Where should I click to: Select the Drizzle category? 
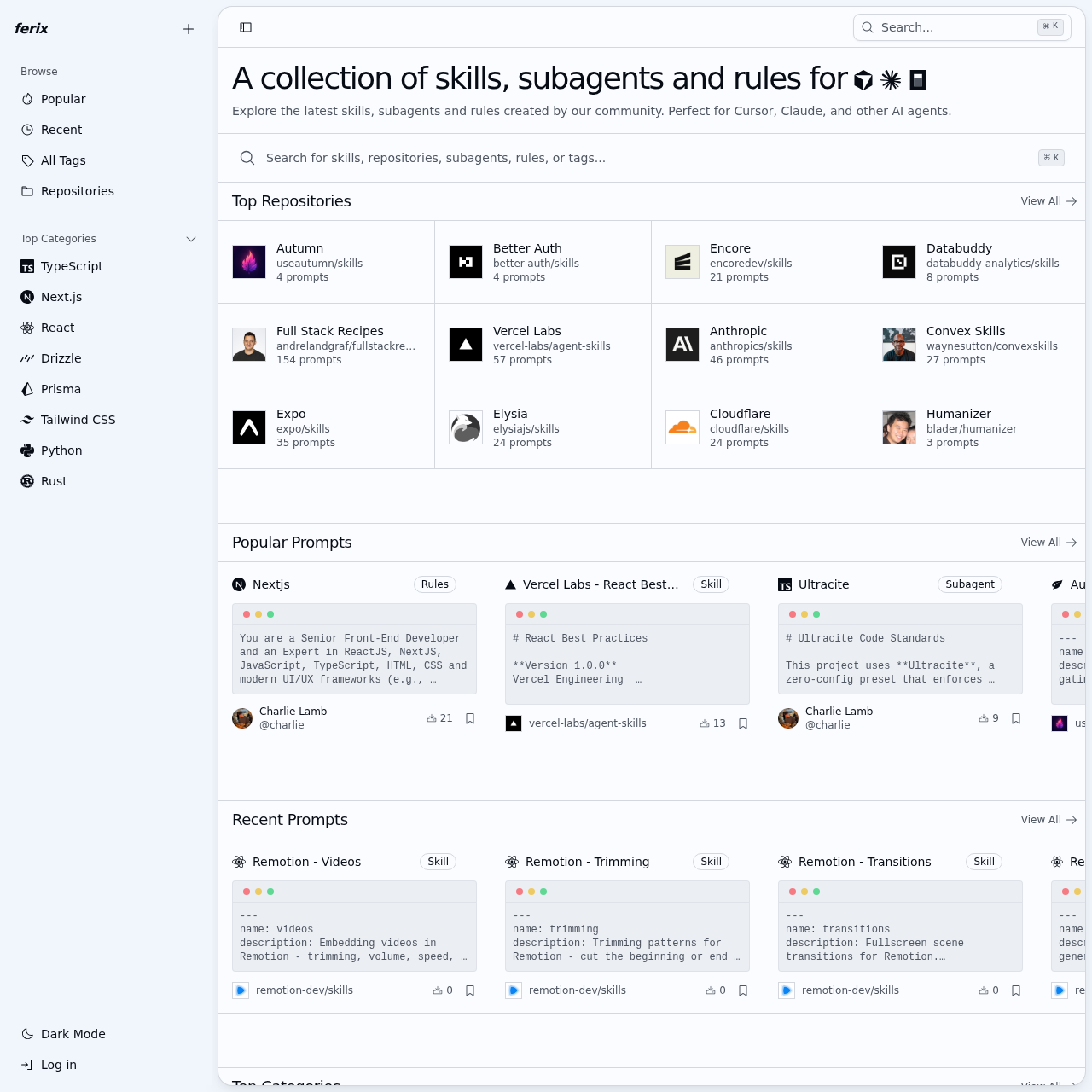109,358
